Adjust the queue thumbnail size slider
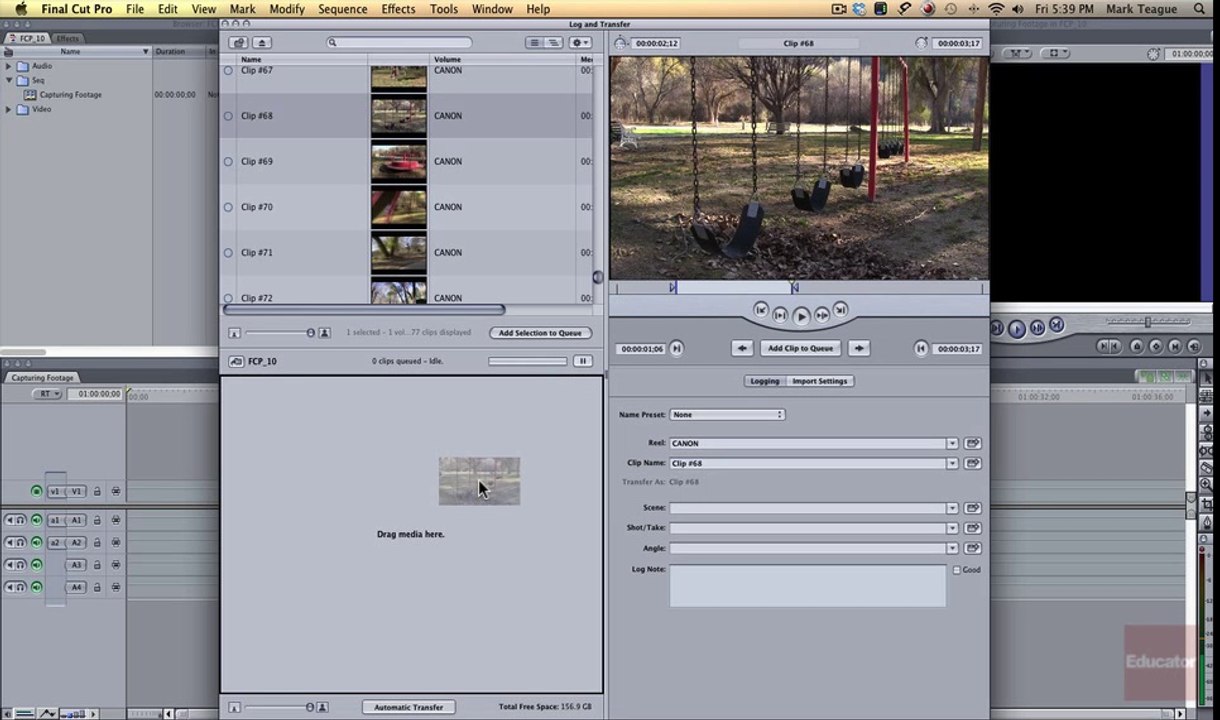Image resolution: width=1220 pixels, height=720 pixels. [278, 707]
